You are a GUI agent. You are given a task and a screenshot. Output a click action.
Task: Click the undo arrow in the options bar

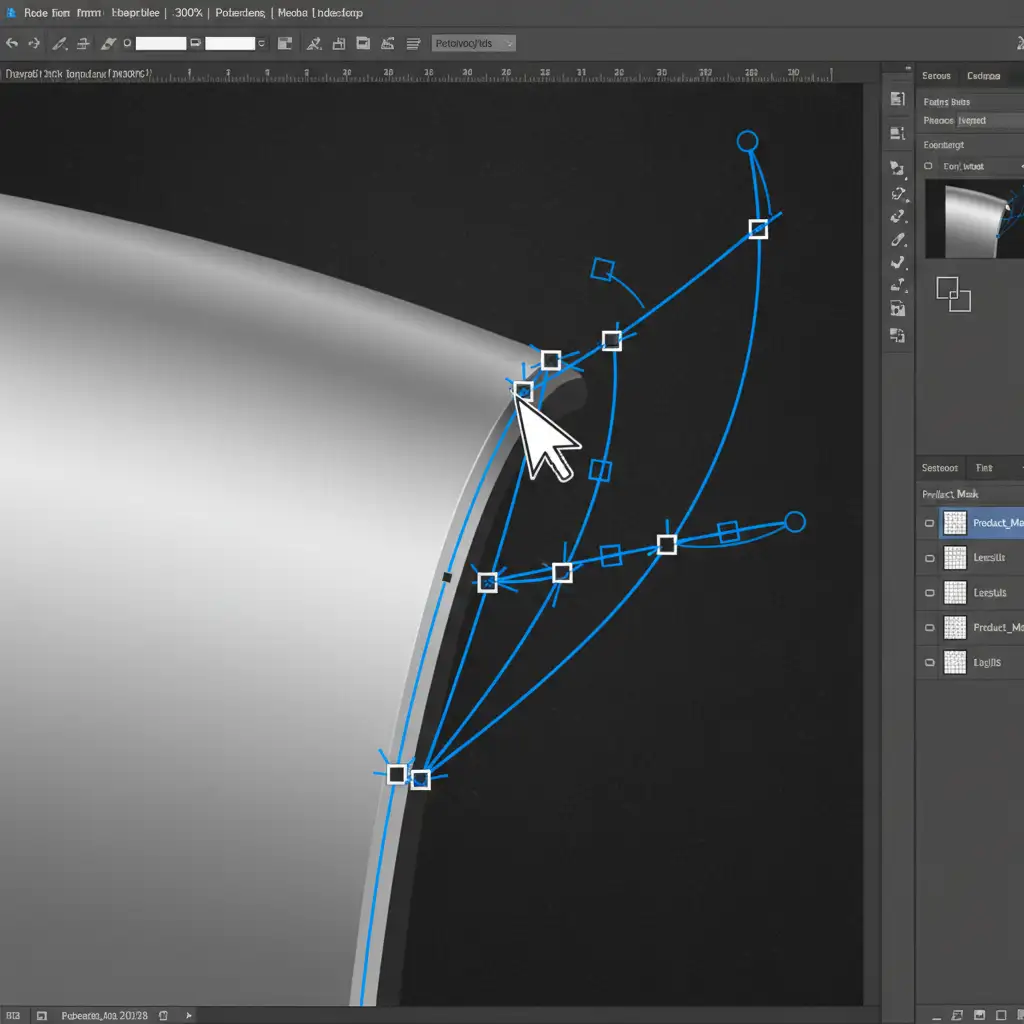point(12,44)
